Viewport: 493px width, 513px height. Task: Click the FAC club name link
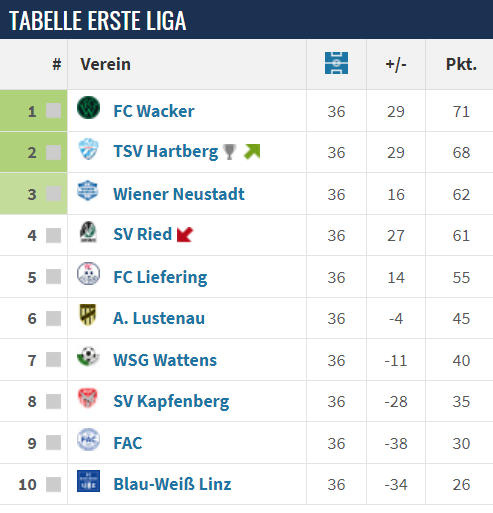coord(128,443)
